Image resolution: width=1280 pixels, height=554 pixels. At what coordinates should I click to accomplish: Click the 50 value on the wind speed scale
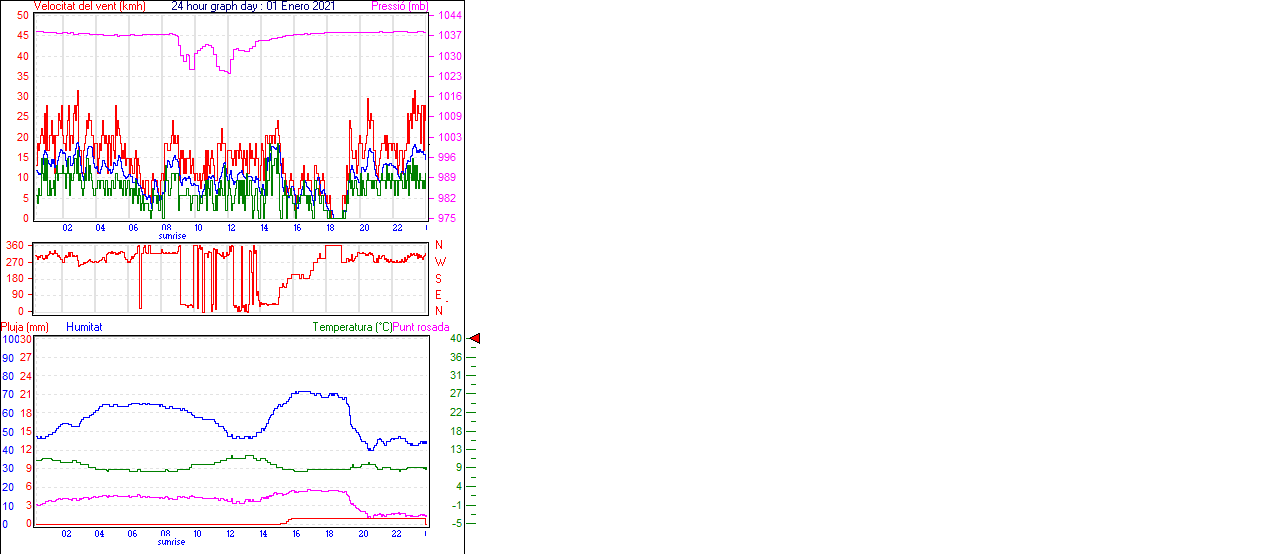click(x=23, y=16)
